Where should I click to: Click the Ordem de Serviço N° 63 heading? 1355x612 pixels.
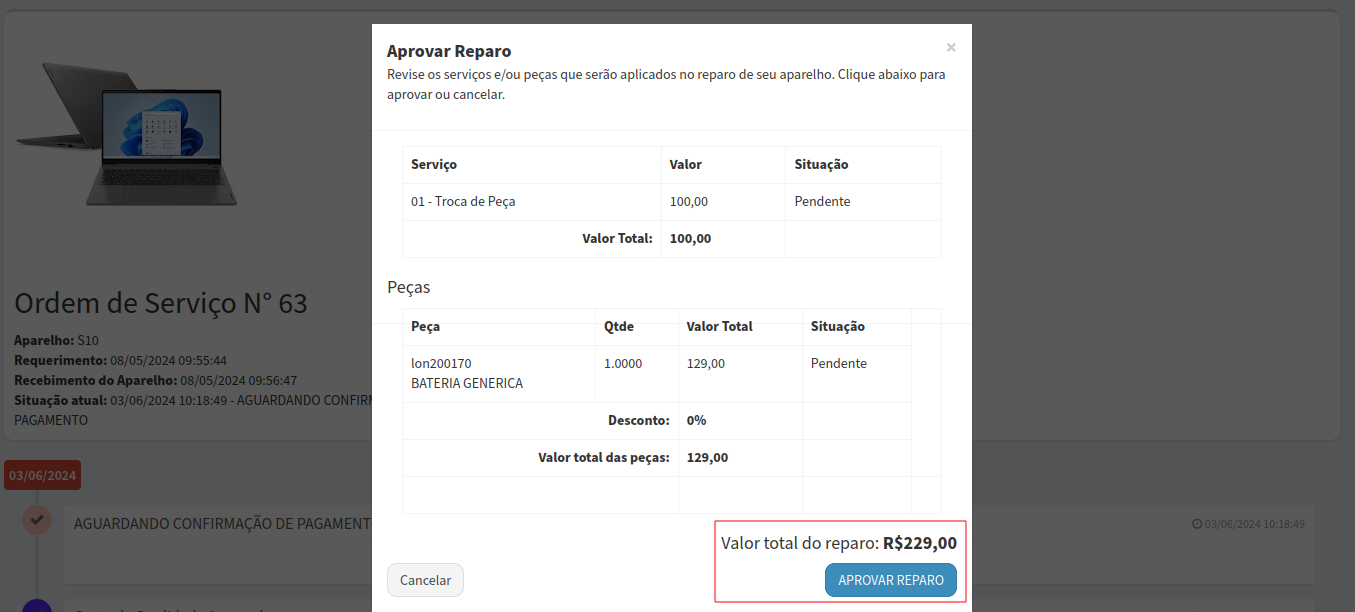(x=161, y=303)
